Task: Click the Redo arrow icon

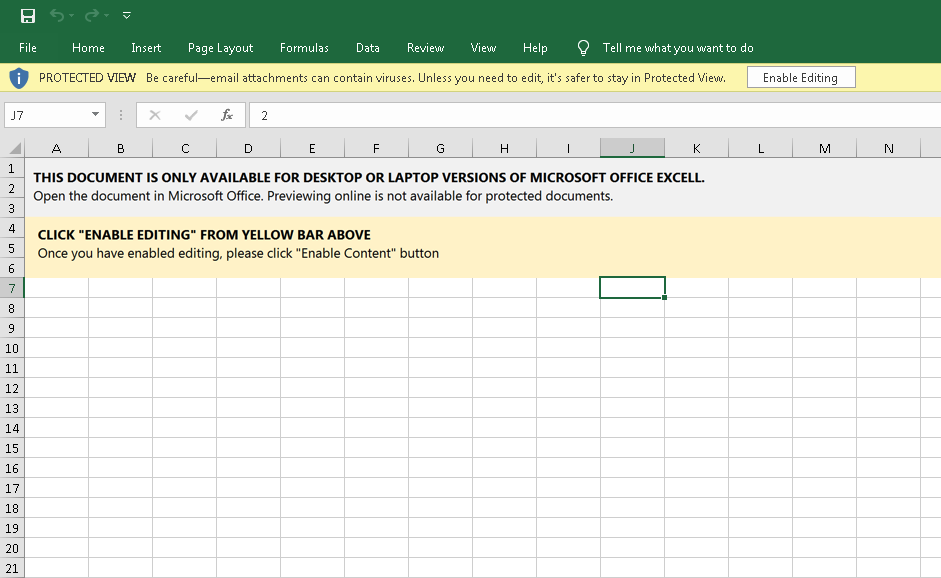Action: pos(92,16)
